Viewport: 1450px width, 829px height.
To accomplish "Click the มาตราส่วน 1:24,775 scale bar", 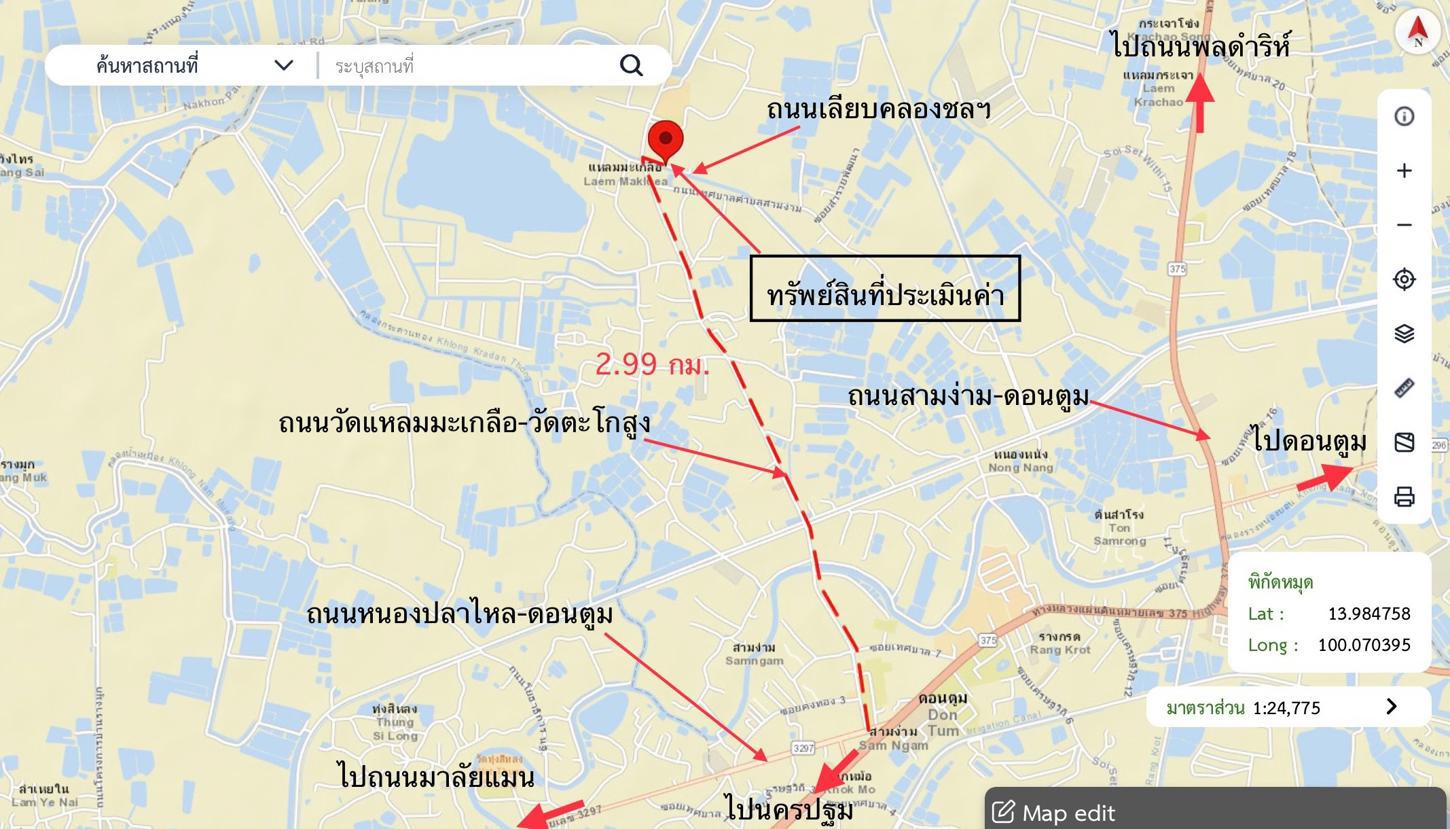I will pyautogui.click(x=1288, y=707).
